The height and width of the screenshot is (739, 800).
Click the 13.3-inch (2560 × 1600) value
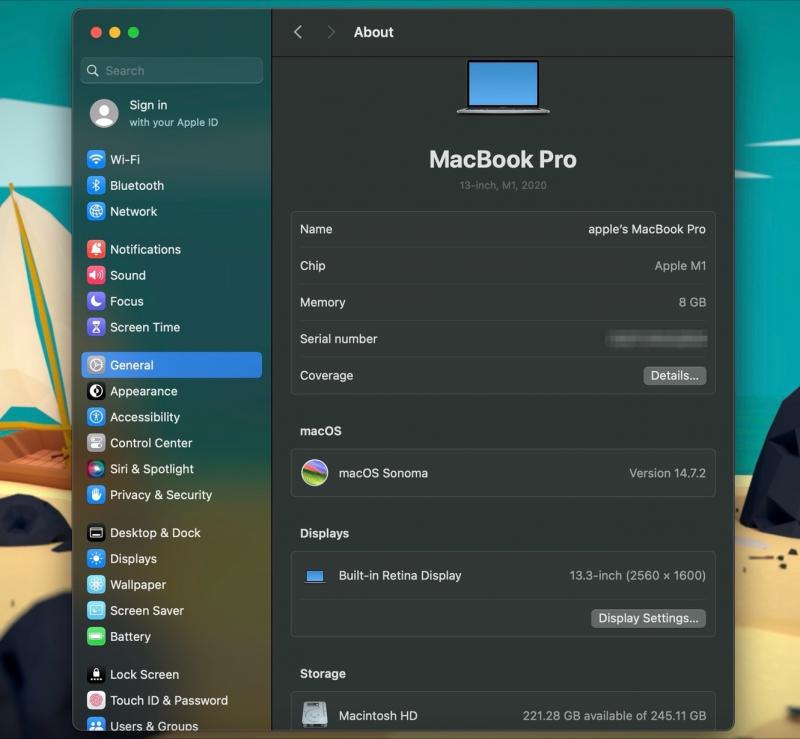637,576
